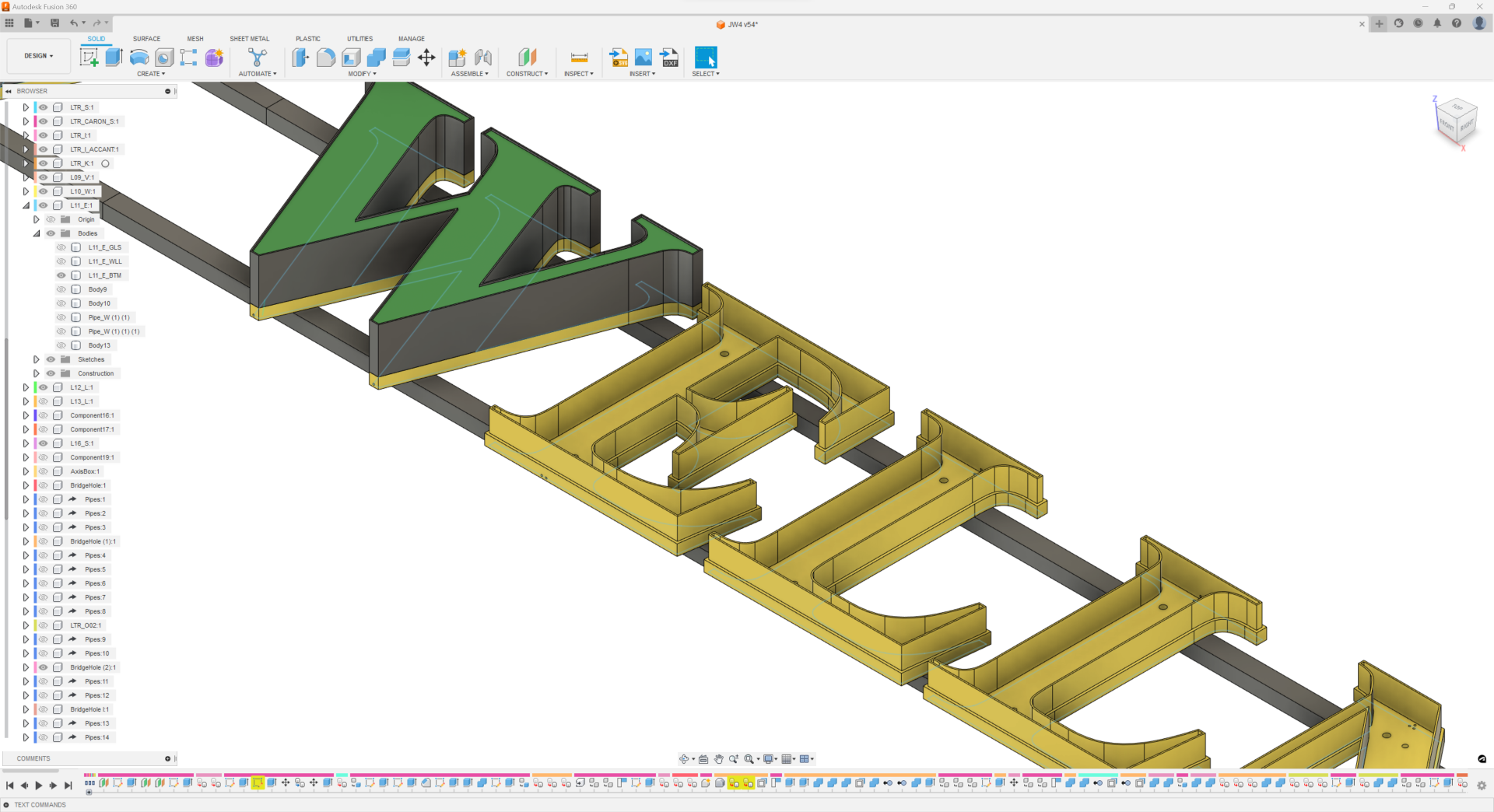Click the Design workspace button

pyautogui.click(x=38, y=56)
